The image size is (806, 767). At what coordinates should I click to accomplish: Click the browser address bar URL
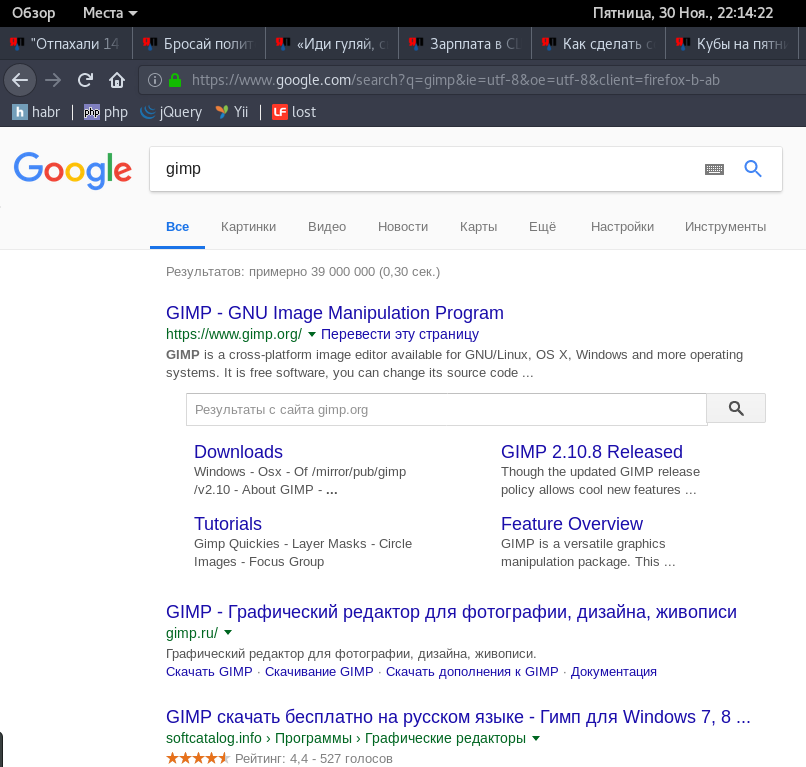click(455, 80)
